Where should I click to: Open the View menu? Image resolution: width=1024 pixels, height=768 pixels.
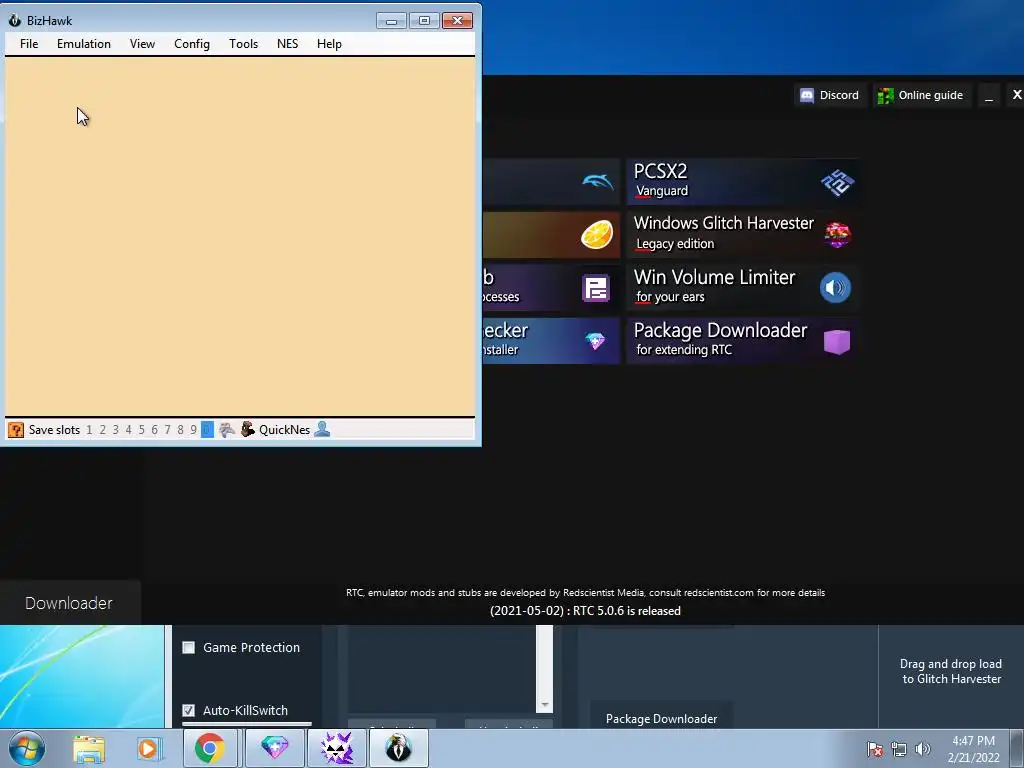pyautogui.click(x=142, y=44)
